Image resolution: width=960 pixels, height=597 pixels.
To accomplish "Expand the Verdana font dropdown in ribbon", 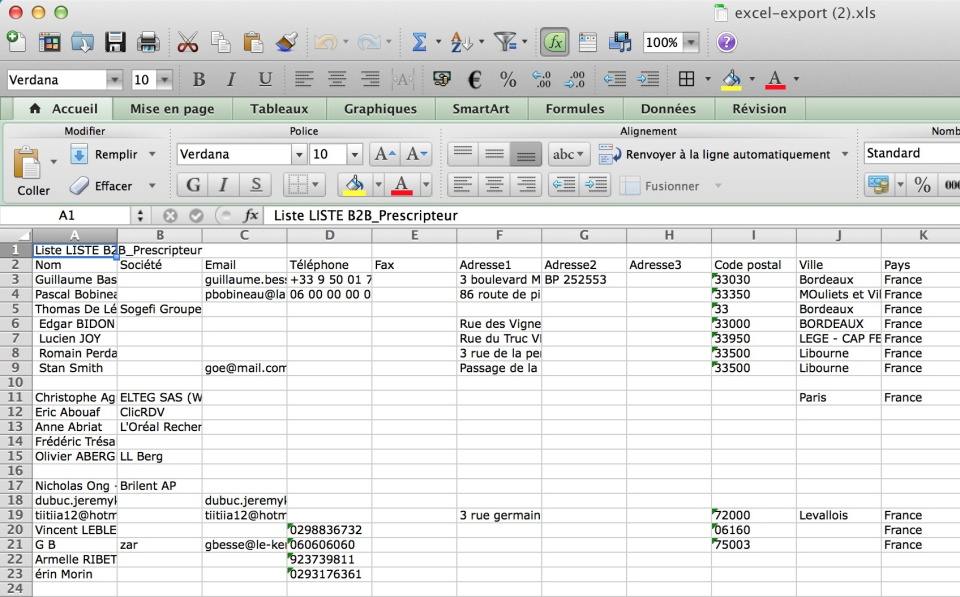I will click(299, 154).
